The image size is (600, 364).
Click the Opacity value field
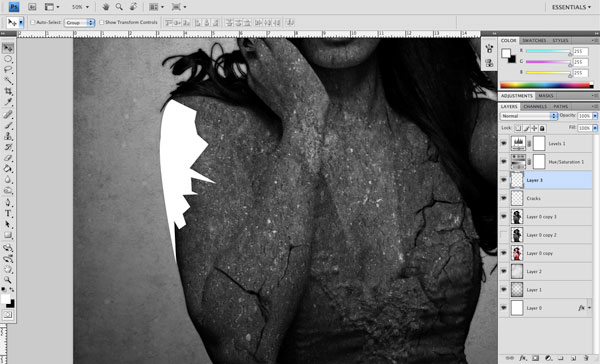click(584, 116)
